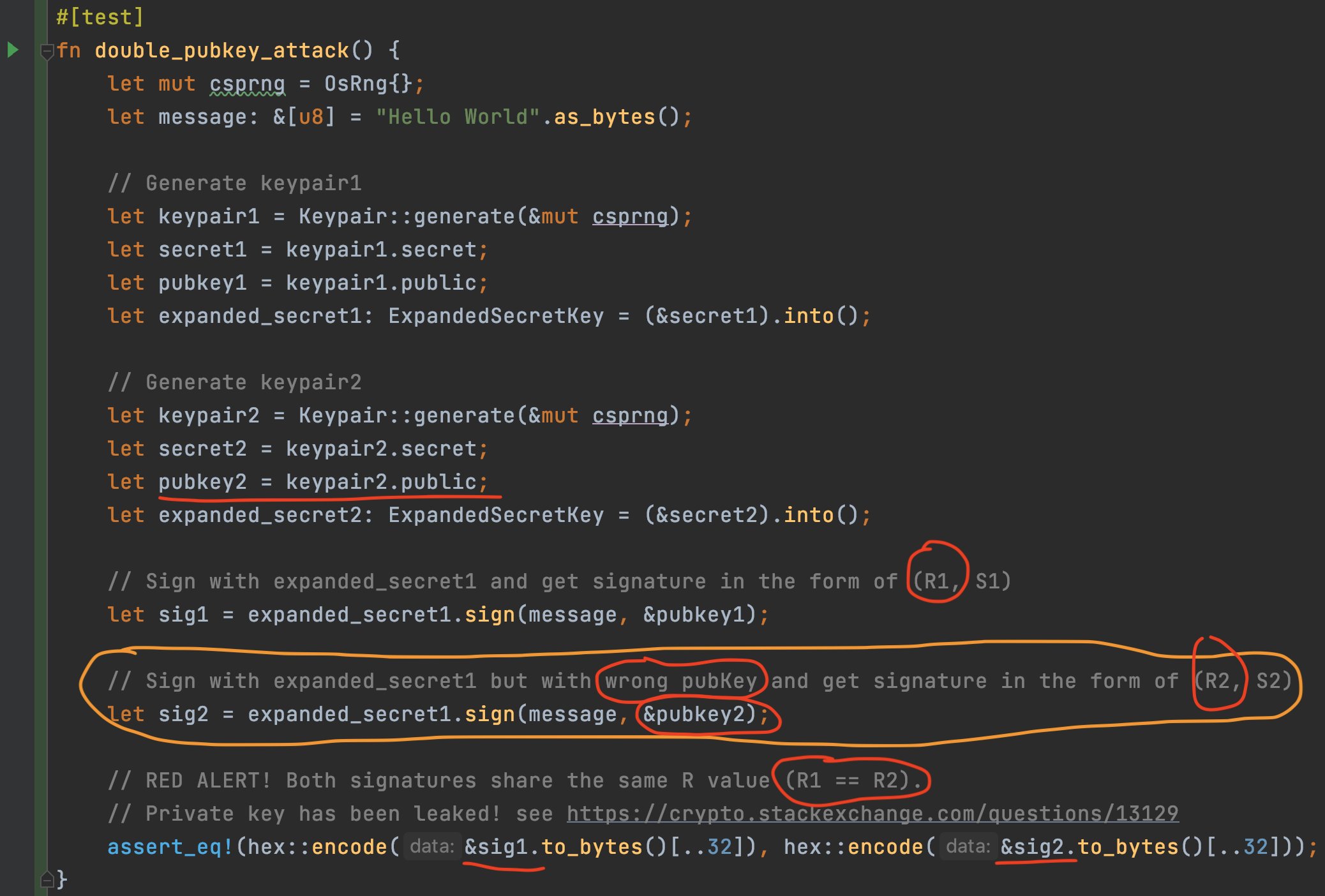Click fold end marker beside closing brace
This screenshot has width=1325, height=896.
coord(47,879)
